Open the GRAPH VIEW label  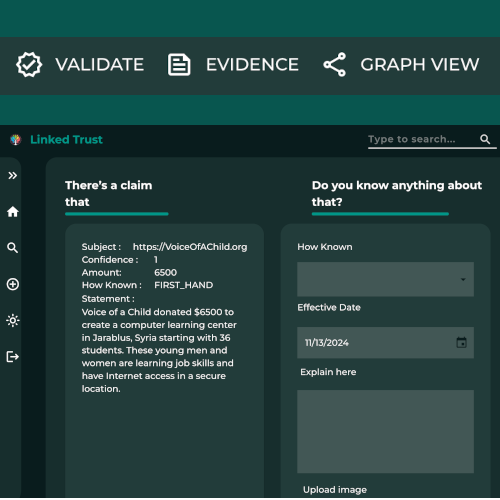(420, 65)
